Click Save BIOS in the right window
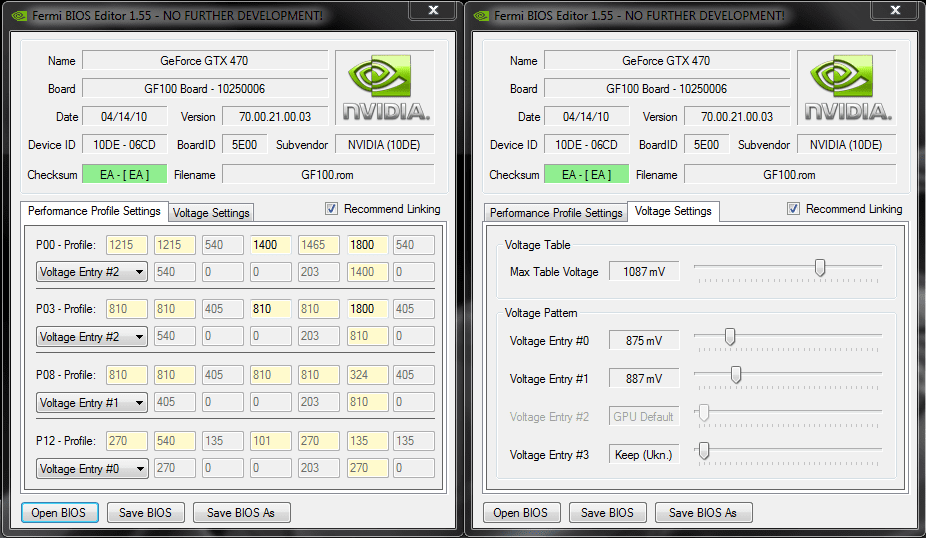Viewport: 926px width, 538px height. (607, 513)
